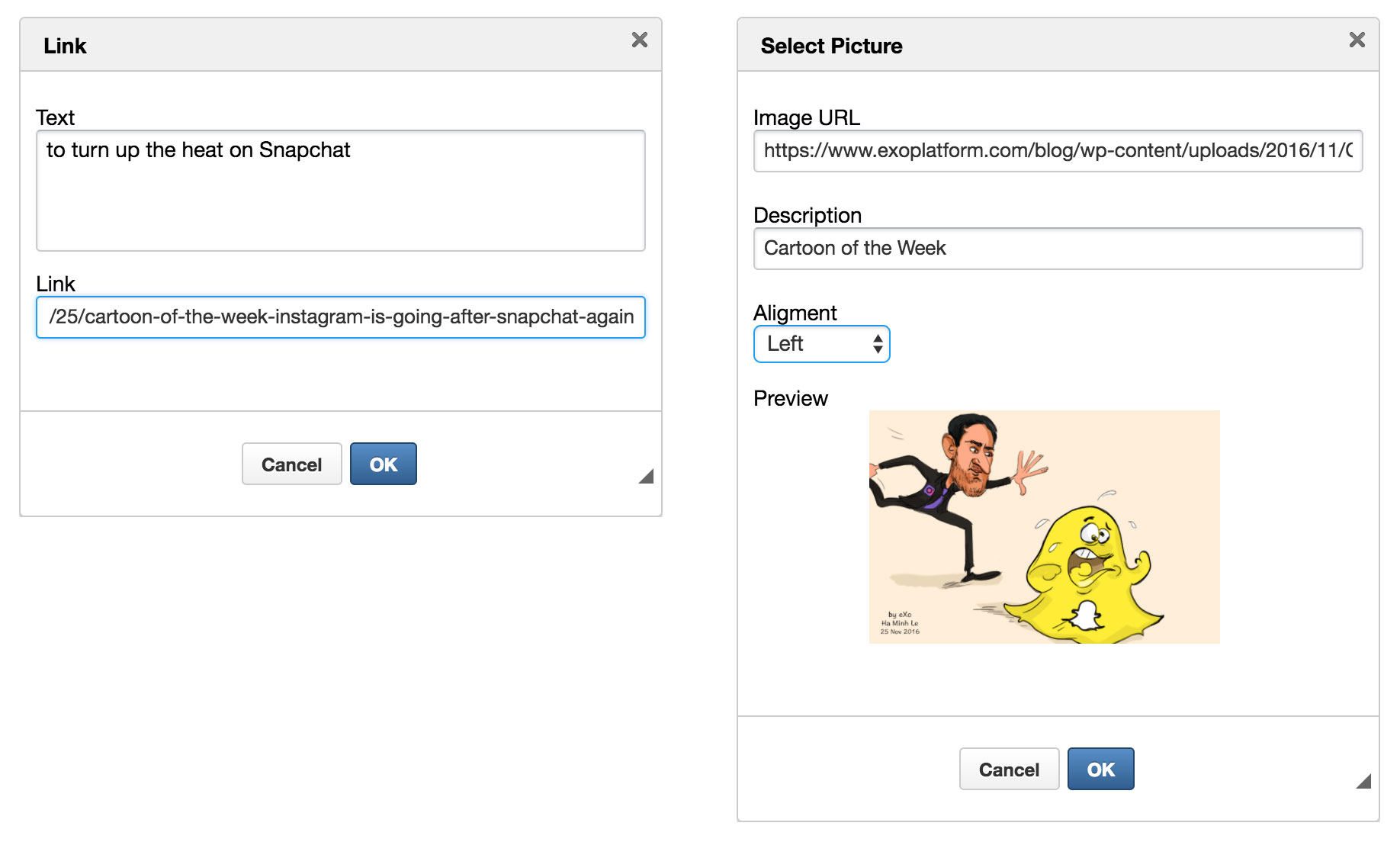Screen dimensions: 1400x842
Task: Close the Select Picture dialog
Action: tap(1357, 40)
